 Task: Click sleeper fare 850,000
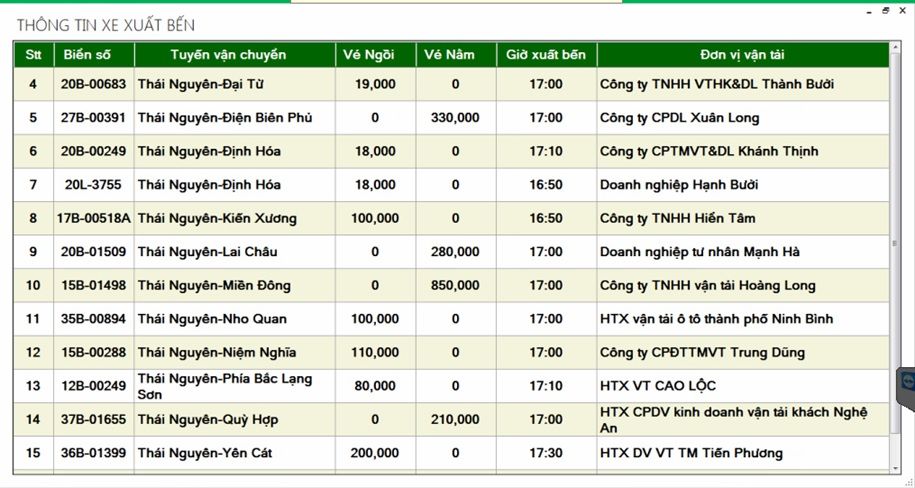[x=456, y=285]
